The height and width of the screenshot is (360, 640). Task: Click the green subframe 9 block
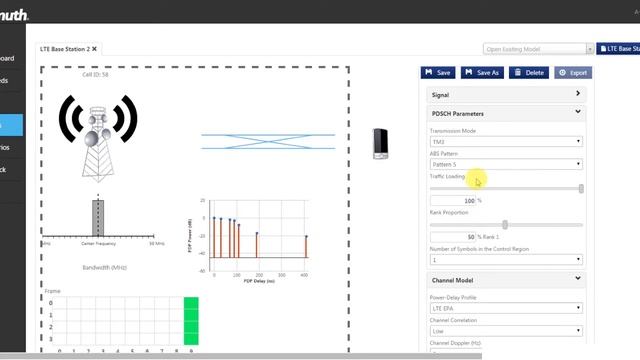[x=191, y=321]
